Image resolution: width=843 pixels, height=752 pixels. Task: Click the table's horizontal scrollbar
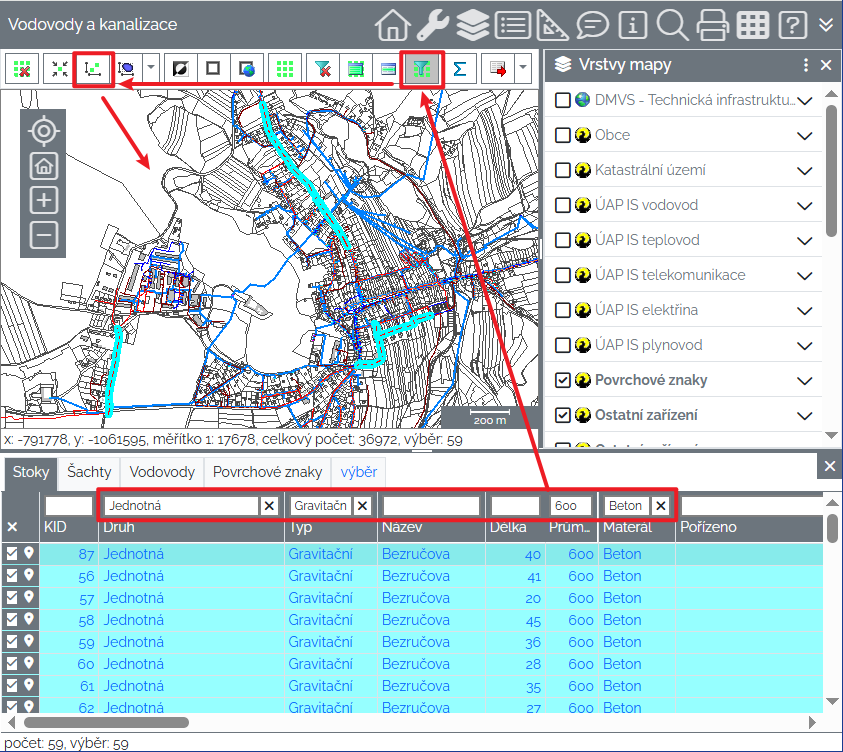pyautogui.click(x=106, y=721)
